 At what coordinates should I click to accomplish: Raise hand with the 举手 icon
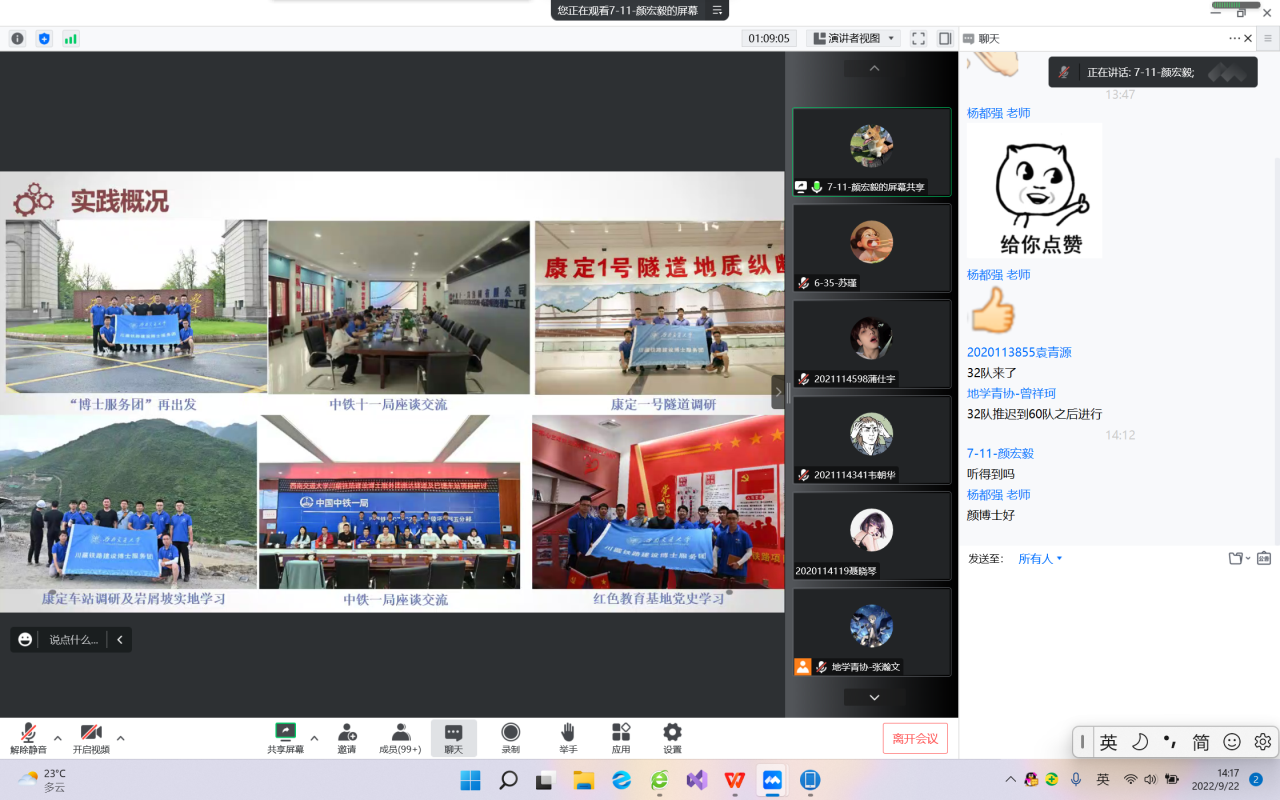567,737
